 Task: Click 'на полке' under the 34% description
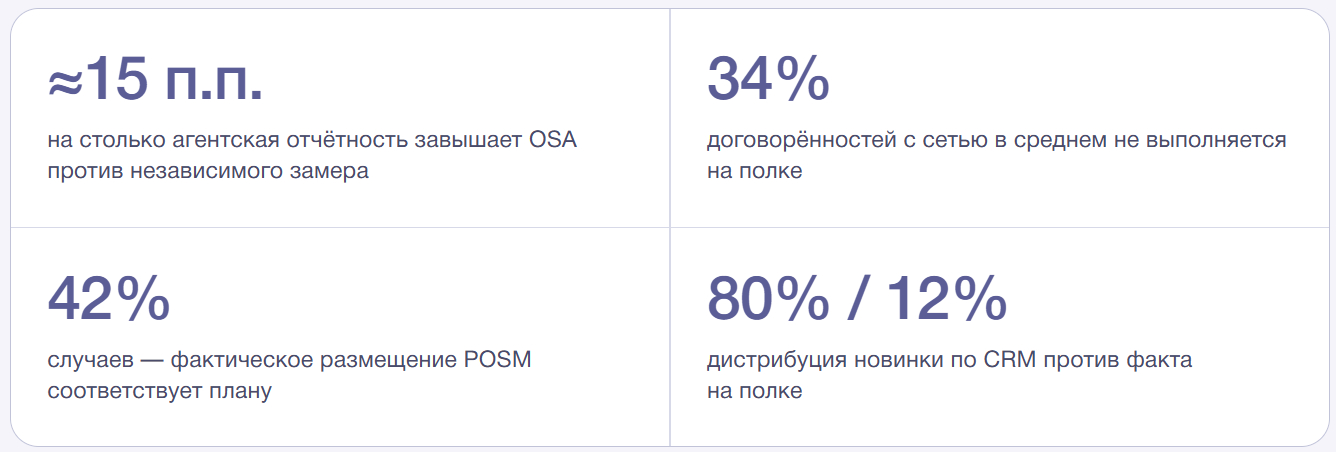click(755, 171)
